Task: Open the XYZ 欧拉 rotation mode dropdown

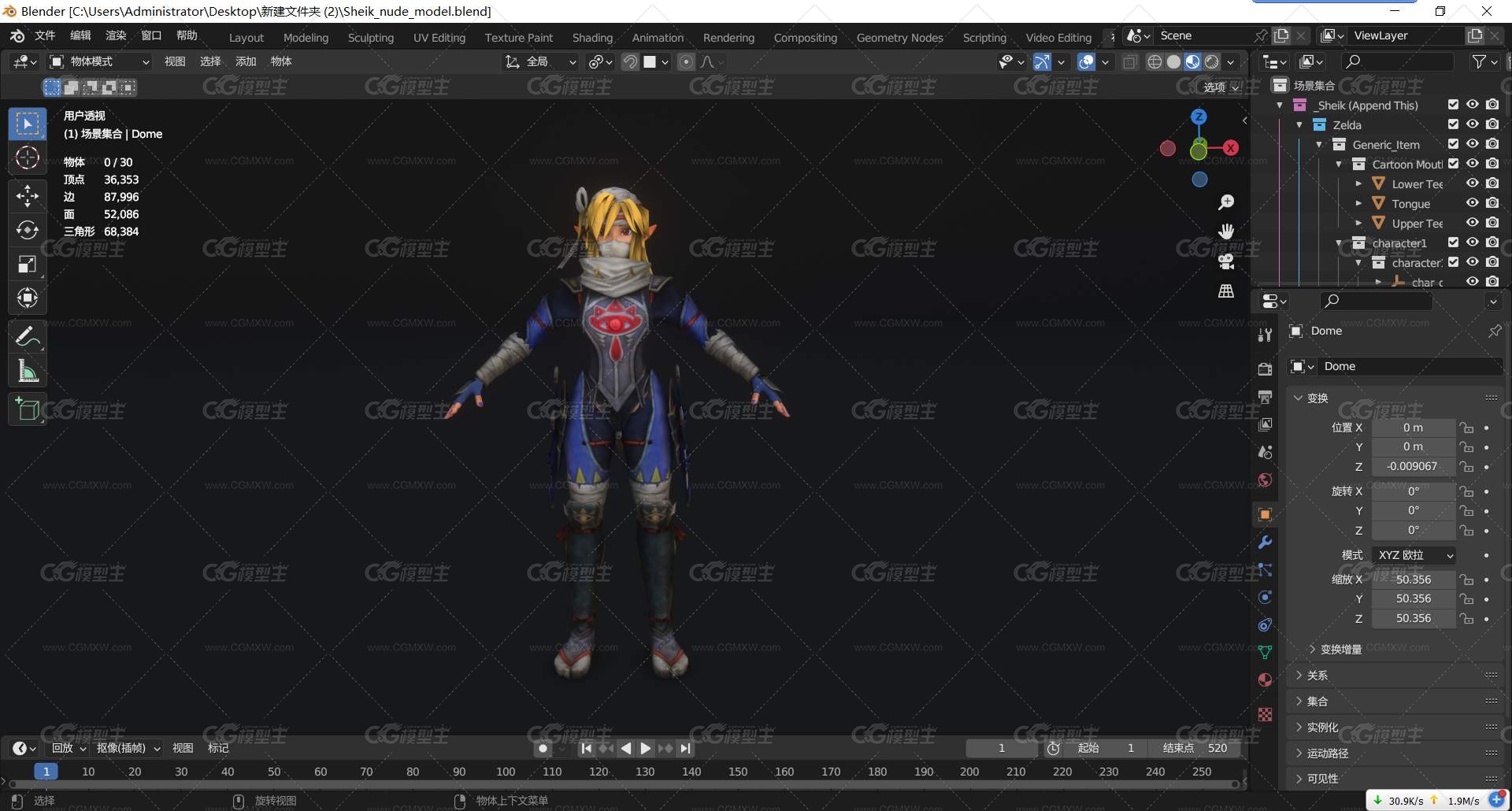Action: [x=1414, y=555]
